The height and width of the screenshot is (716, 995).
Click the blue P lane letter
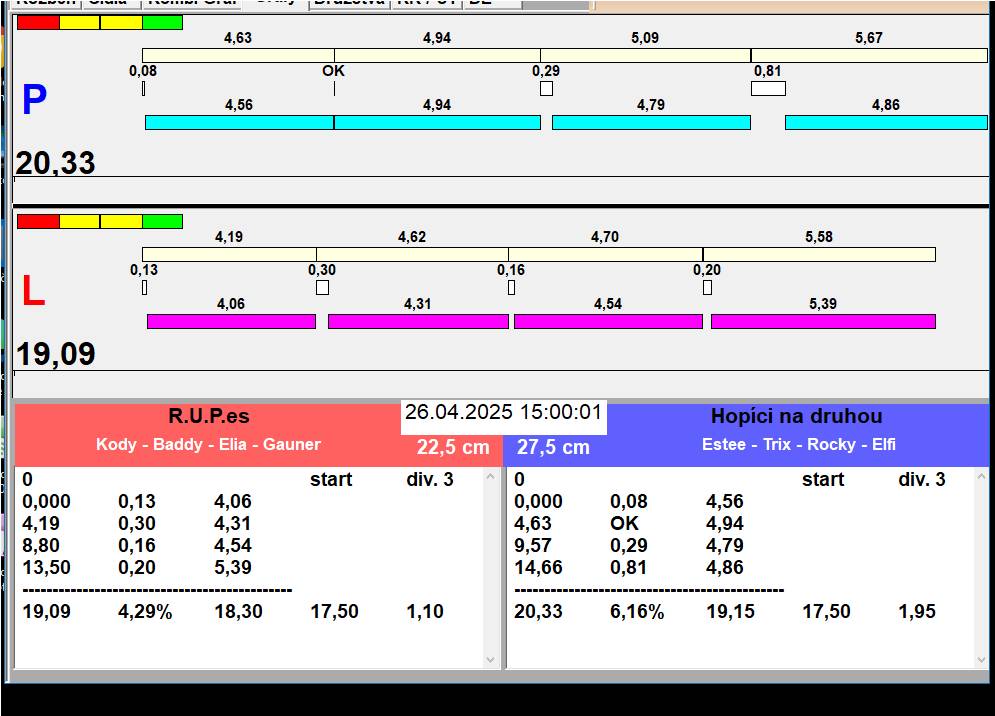34,100
